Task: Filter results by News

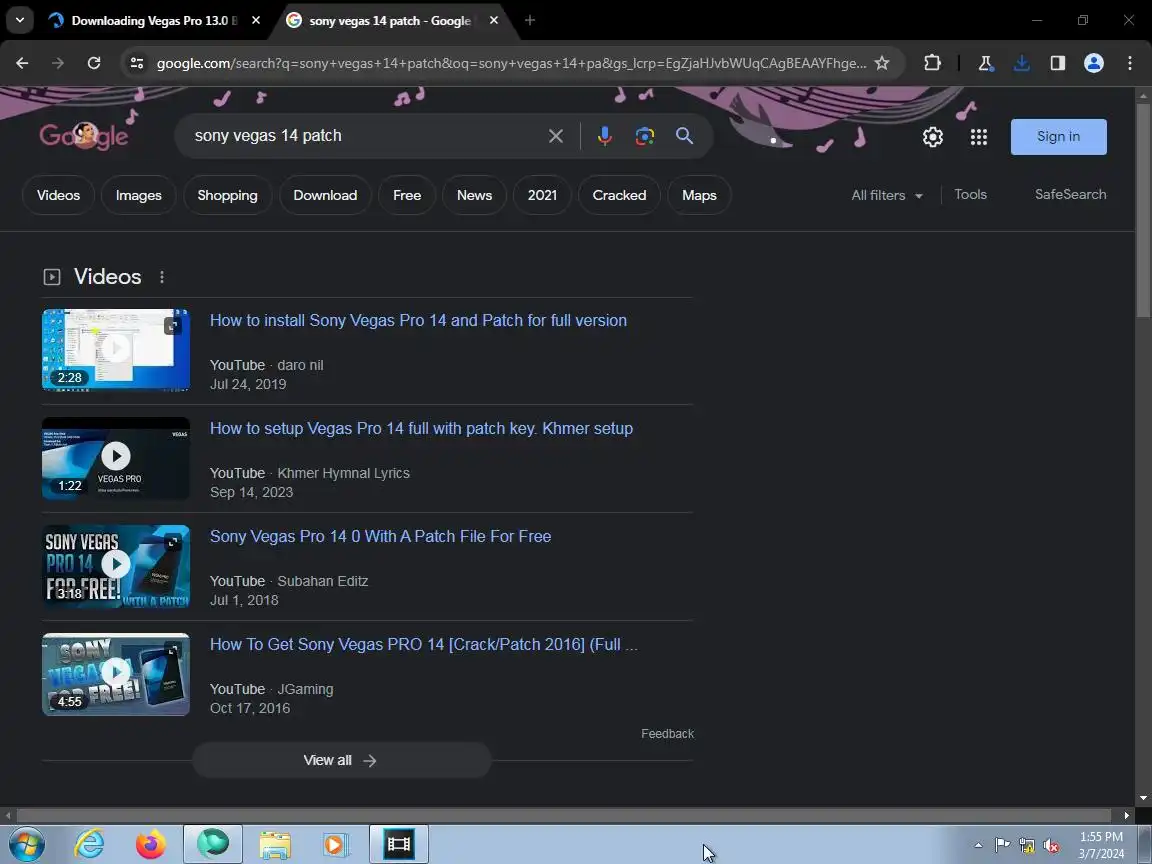Action: tap(475, 195)
